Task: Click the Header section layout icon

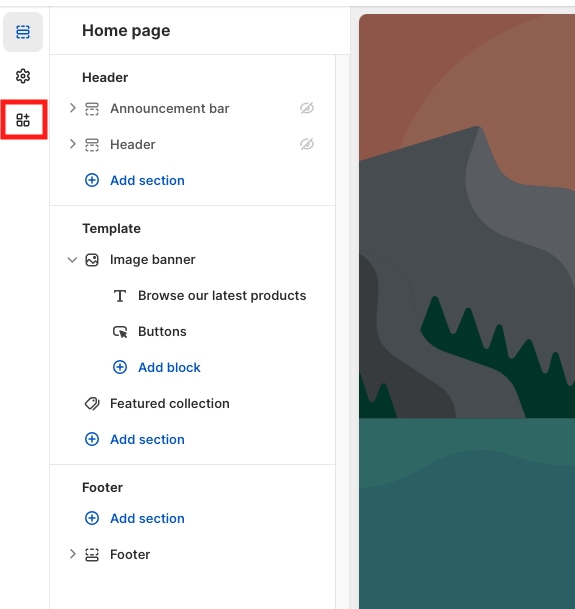Action: [x=92, y=145]
